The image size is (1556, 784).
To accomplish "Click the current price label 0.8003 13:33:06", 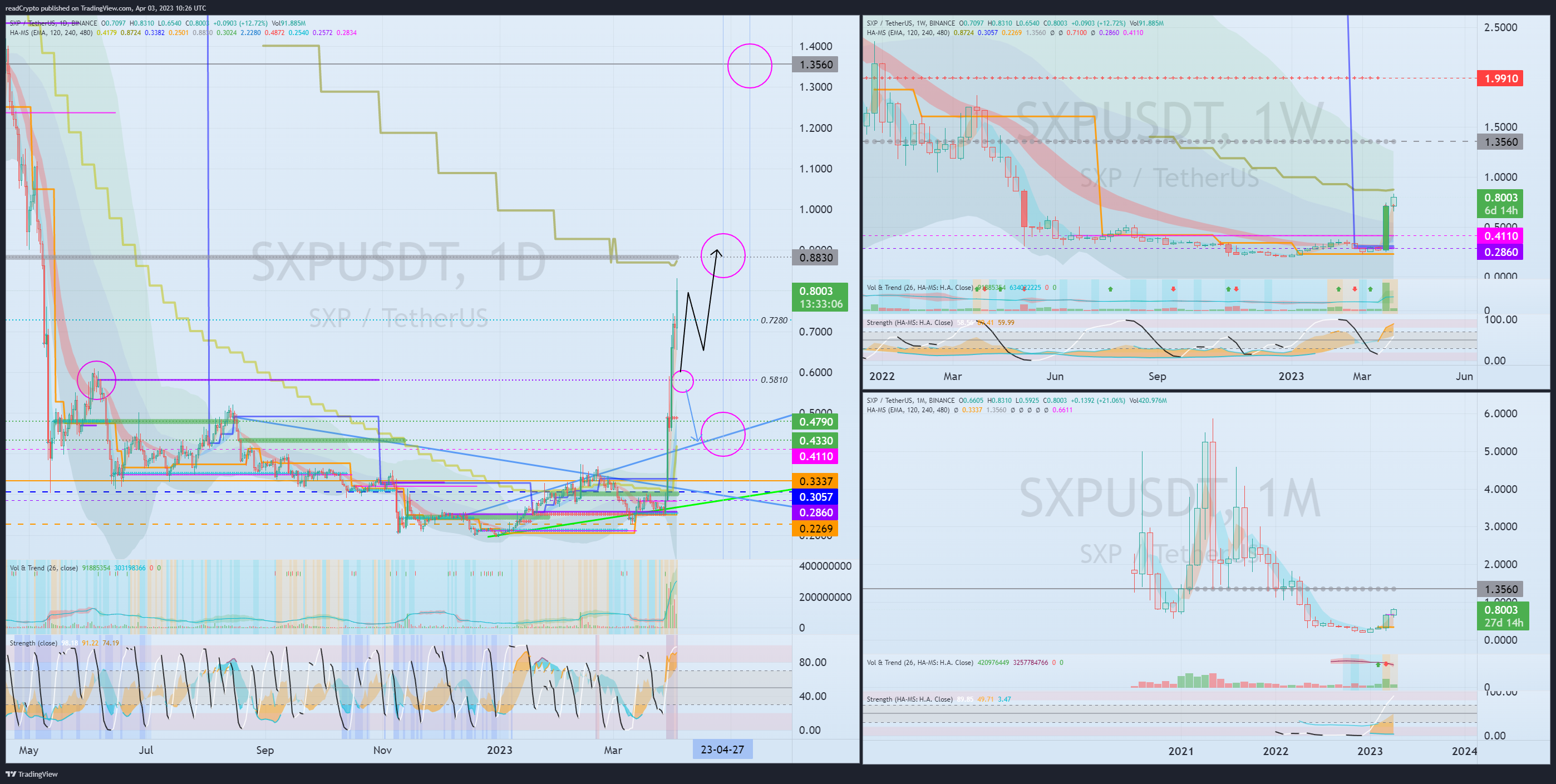I will coord(820,297).
